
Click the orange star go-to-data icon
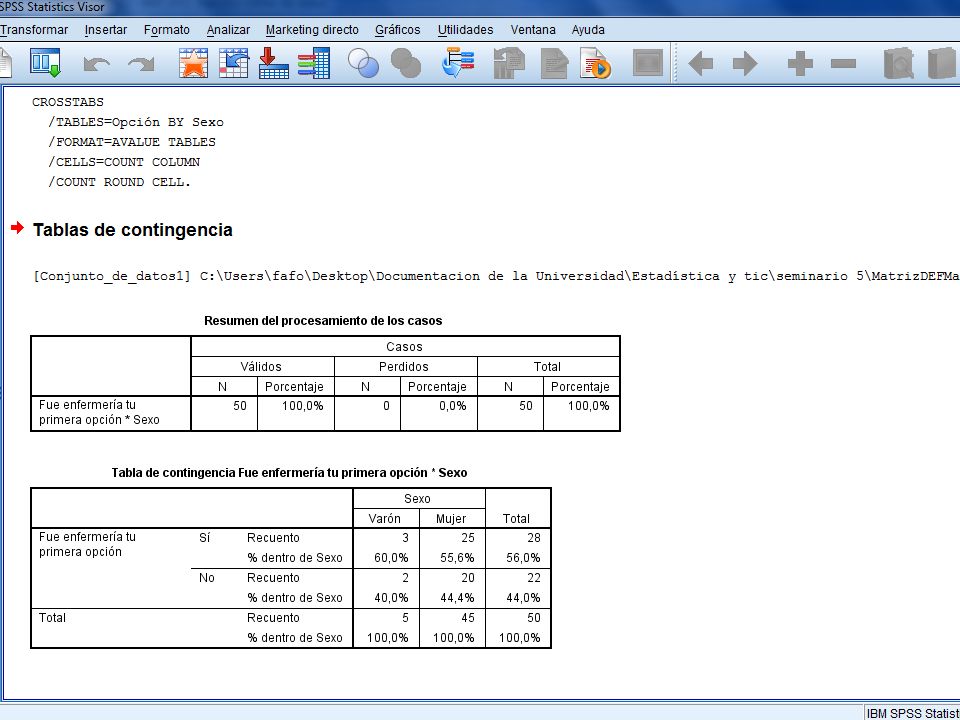(193, 63)
